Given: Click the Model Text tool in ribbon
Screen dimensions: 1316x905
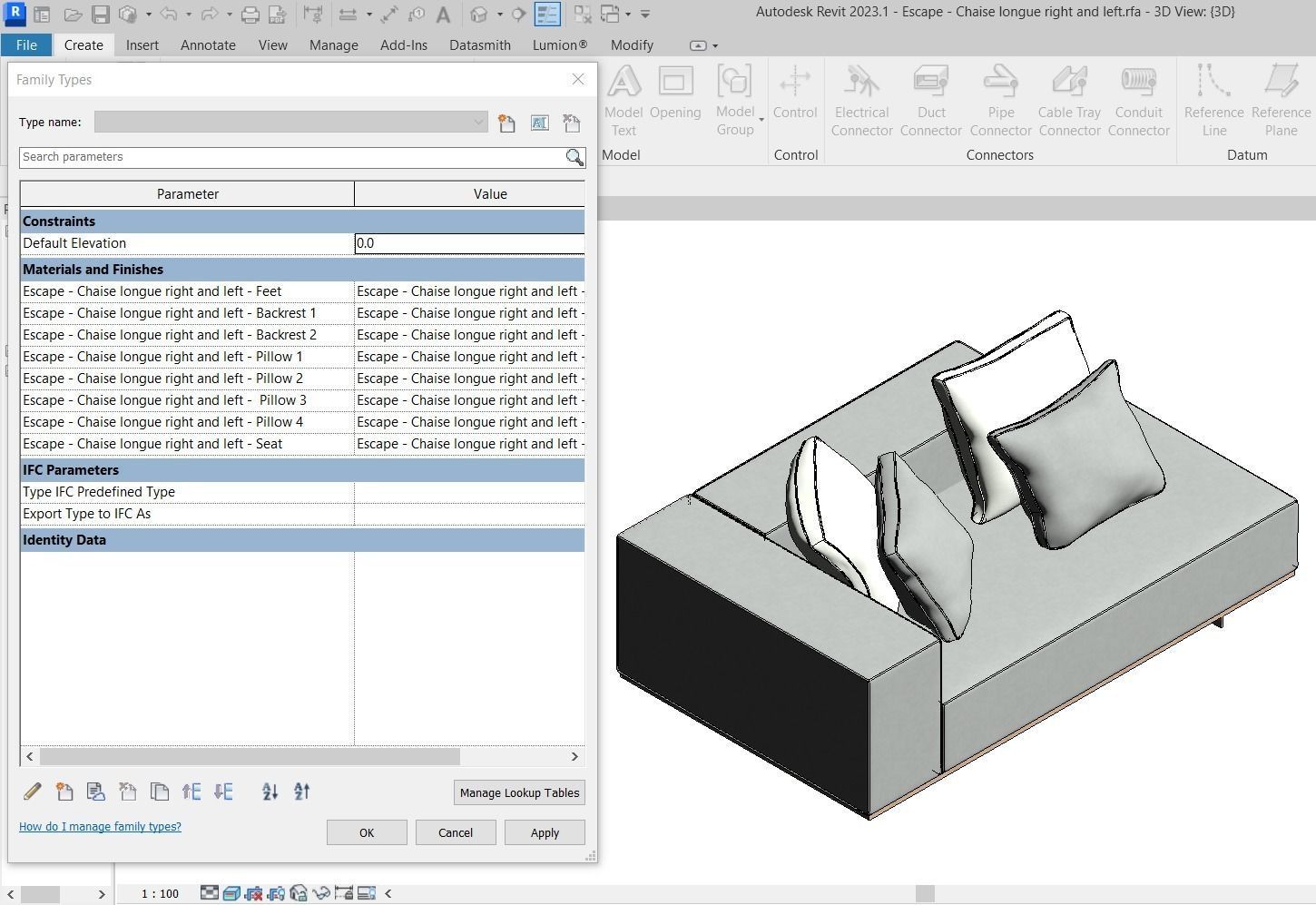Looking at the screenshot, I should [624, 101].
